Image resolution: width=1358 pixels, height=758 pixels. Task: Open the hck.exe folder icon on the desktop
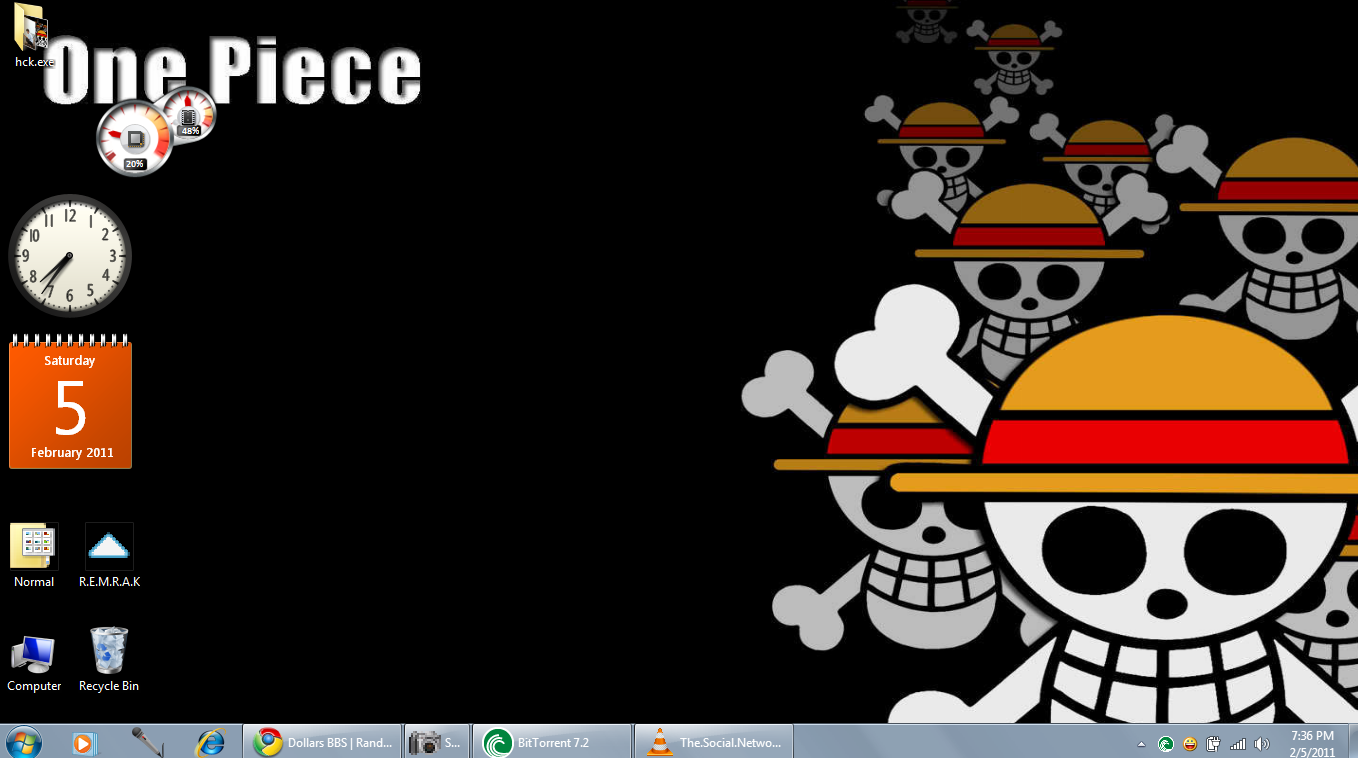pos(32,34)
